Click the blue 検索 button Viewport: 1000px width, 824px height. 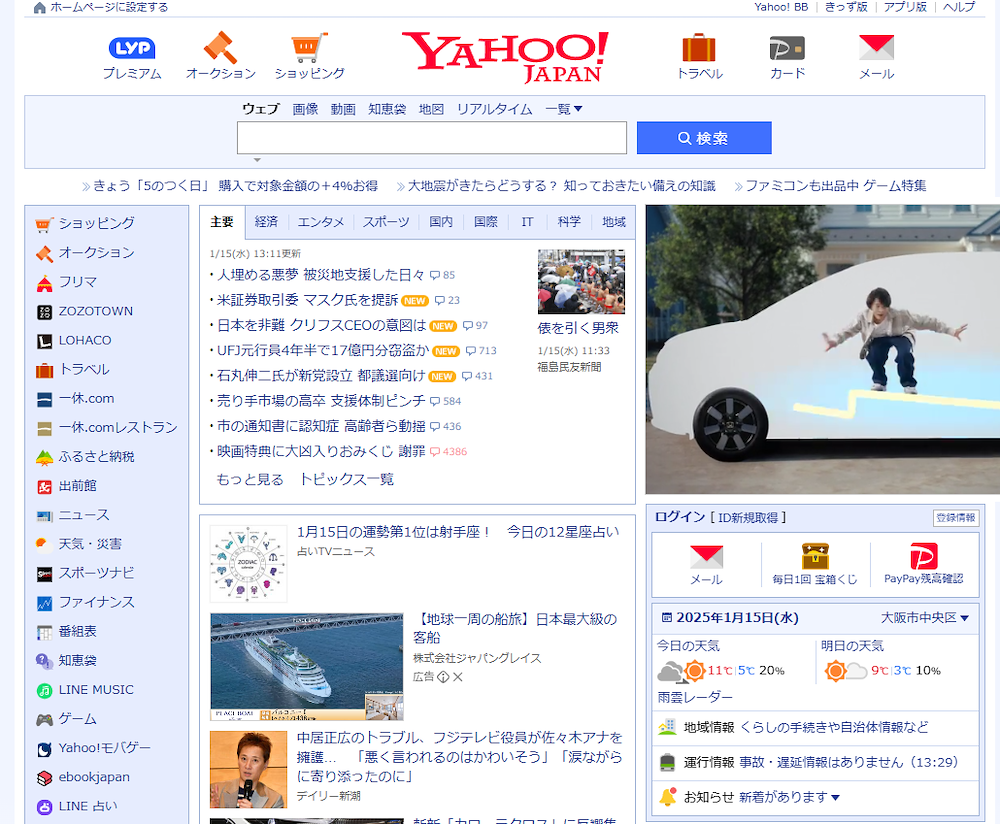click(x=704, y=138)
